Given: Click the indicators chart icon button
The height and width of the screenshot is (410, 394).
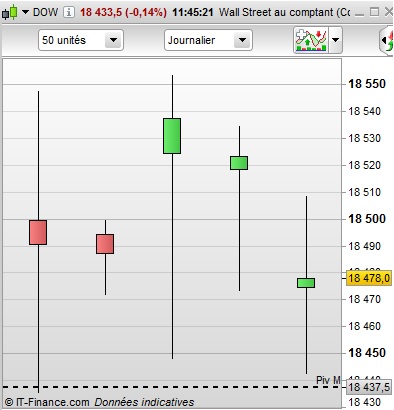Looking at the screenshot, I should click(x=311, y=40).
